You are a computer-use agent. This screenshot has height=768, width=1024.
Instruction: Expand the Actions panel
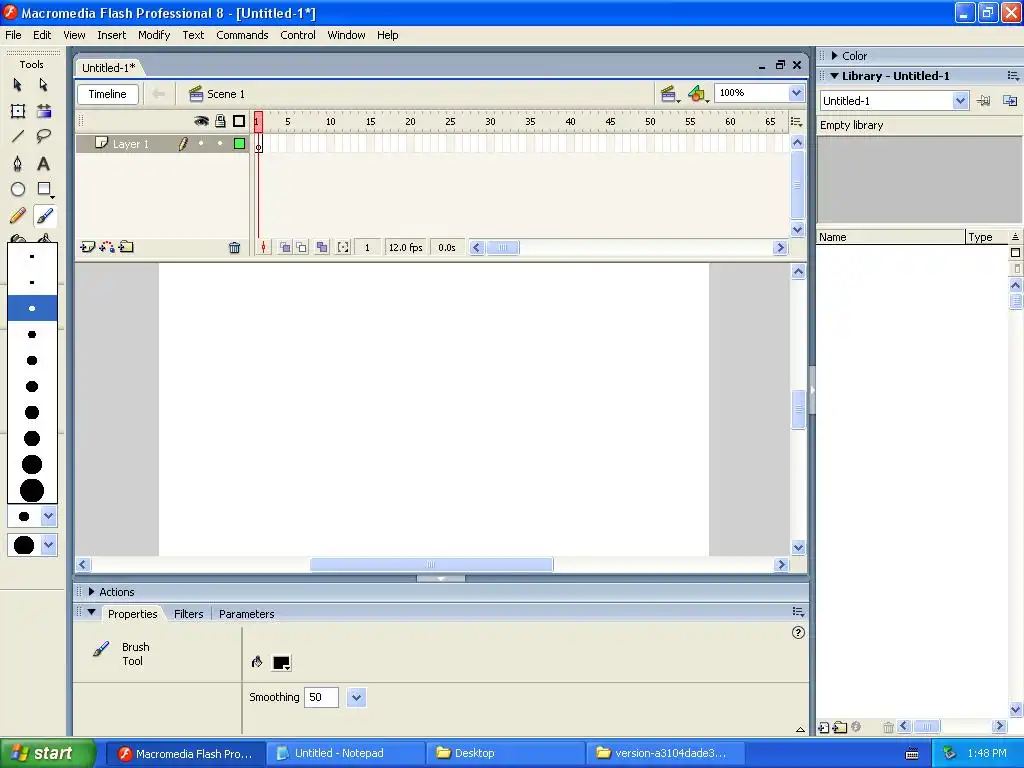(91, 592)
